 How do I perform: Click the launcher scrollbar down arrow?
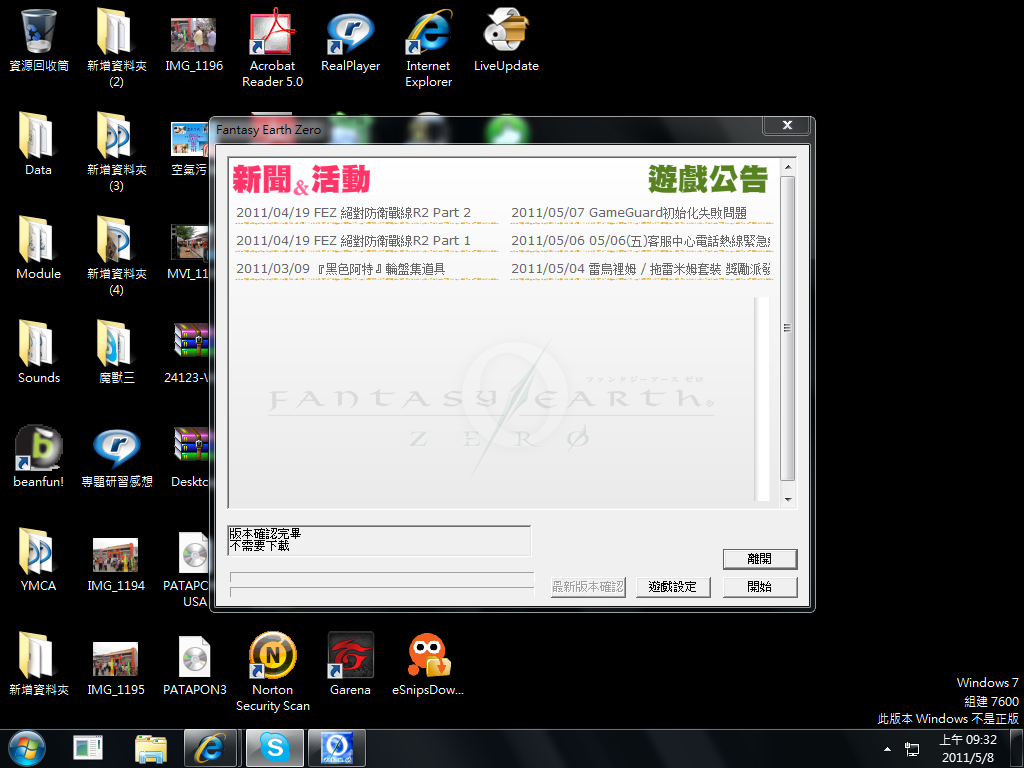(788, 500)
